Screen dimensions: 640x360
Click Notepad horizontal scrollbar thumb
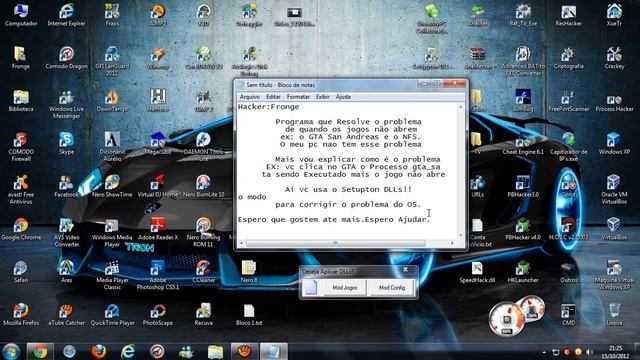point(336,243)
